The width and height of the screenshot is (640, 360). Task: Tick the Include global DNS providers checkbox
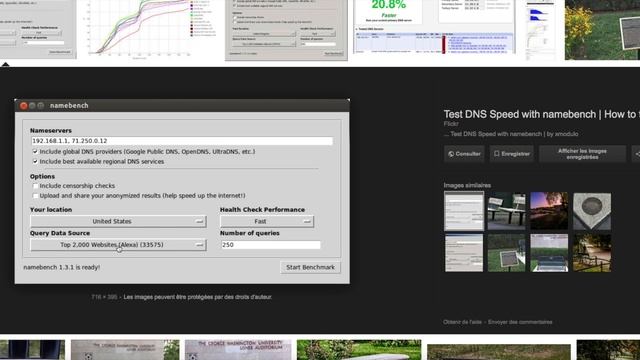click(35, 151)
